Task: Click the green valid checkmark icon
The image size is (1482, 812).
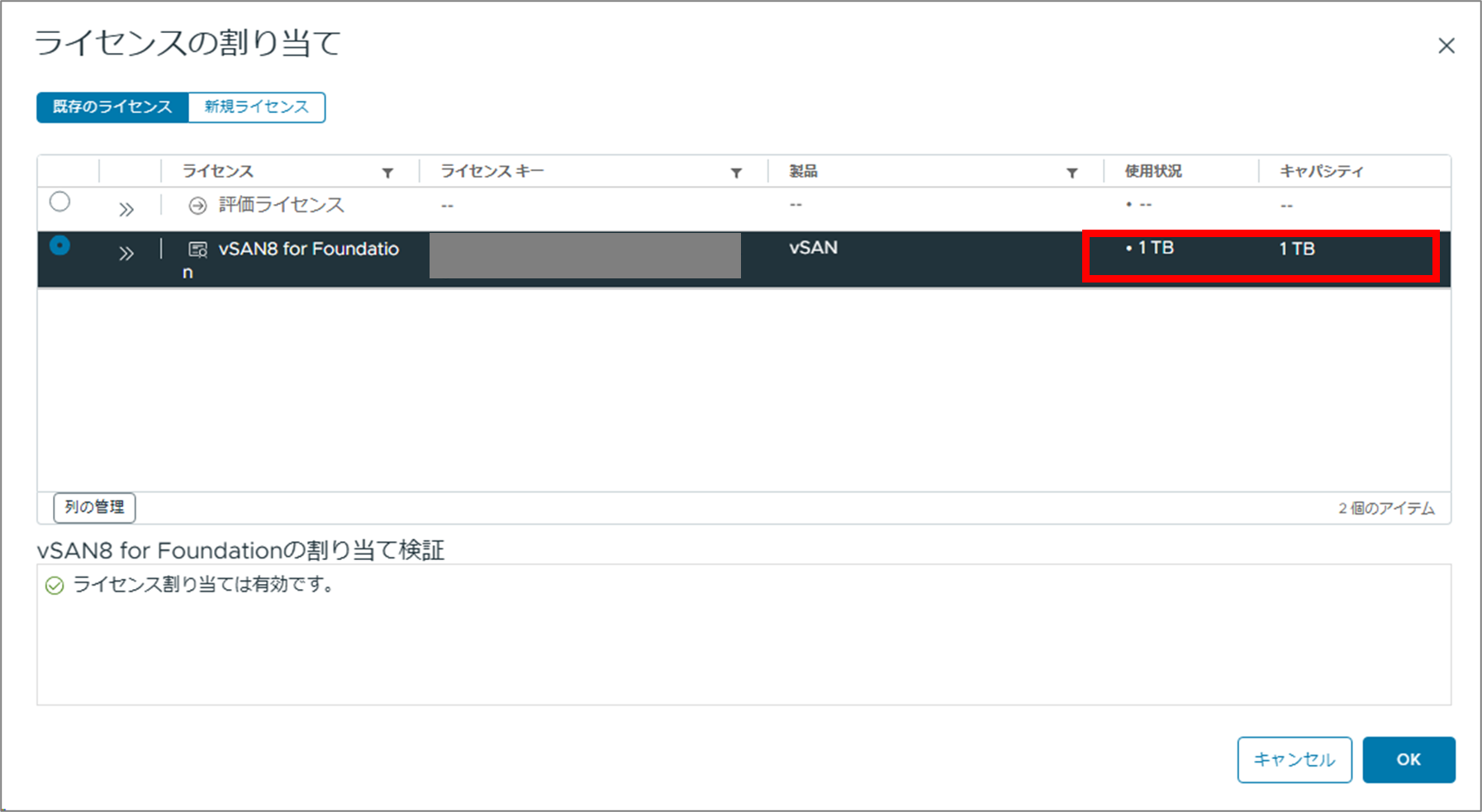Action: 55,586
